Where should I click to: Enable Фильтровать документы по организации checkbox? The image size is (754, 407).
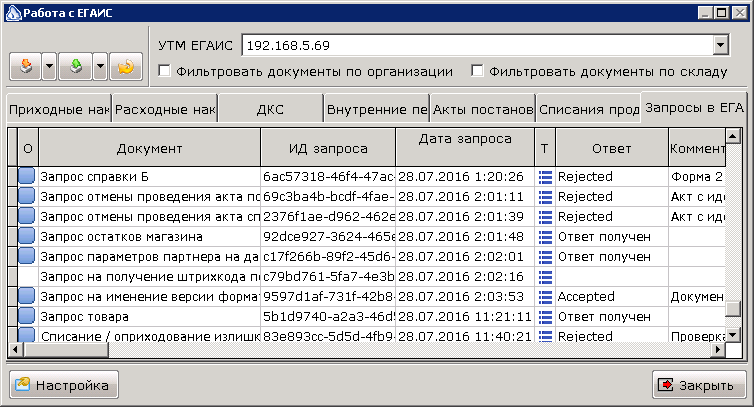(164, 71)
